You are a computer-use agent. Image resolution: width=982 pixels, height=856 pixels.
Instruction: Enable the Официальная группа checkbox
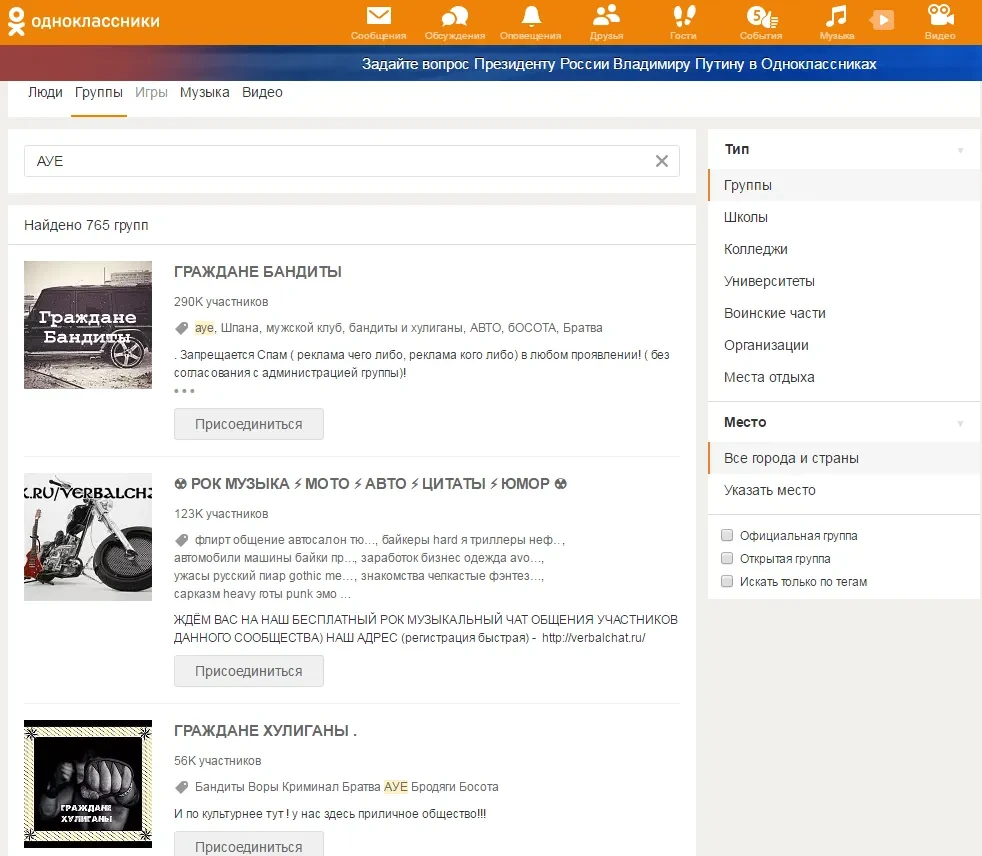point(727,536)
